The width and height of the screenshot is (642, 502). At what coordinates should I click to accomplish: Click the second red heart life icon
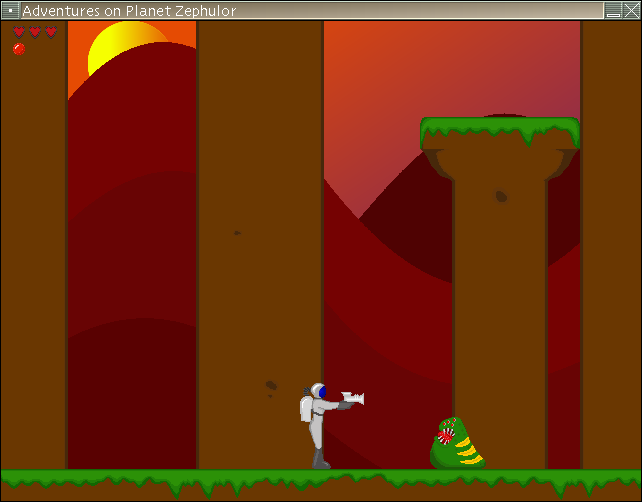pos(35,32)
